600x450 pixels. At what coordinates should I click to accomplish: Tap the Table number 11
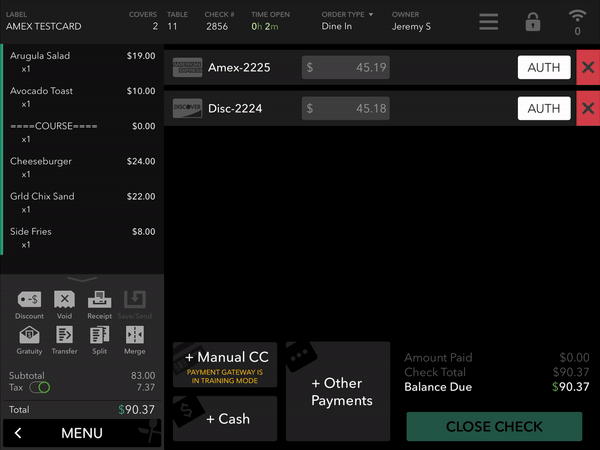[172, 26]
